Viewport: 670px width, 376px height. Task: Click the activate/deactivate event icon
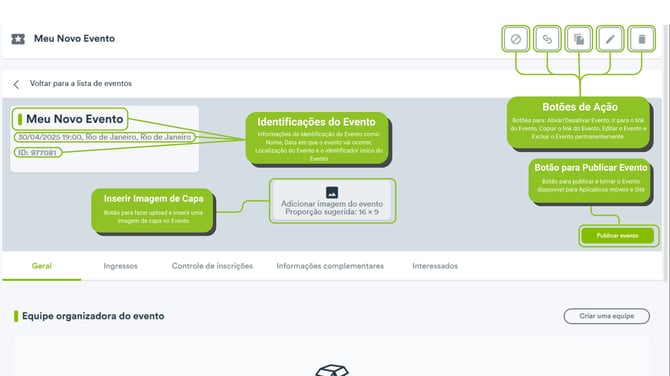[x=516, y=39]
